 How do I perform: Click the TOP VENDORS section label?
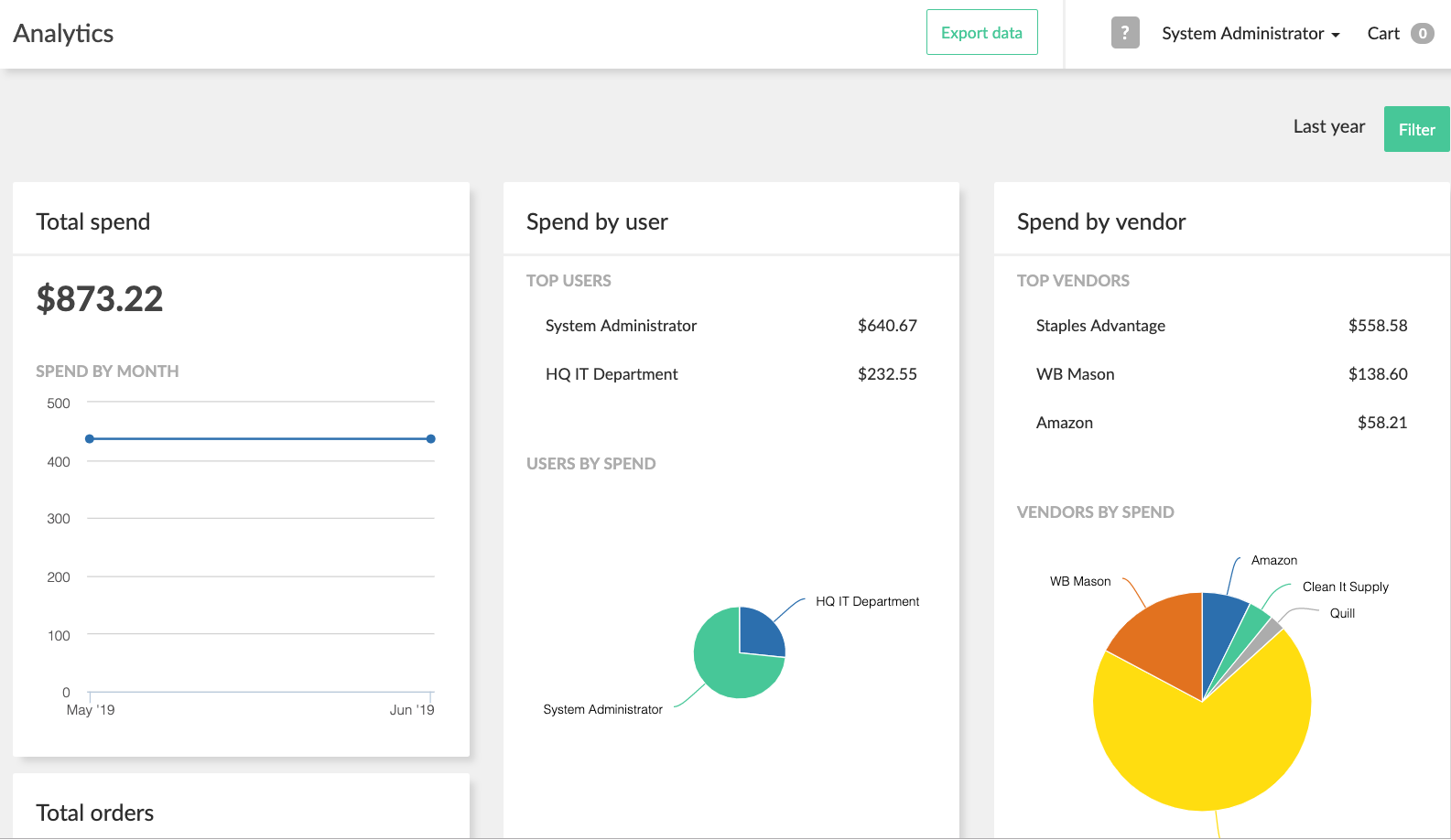tap(1073, 281)
